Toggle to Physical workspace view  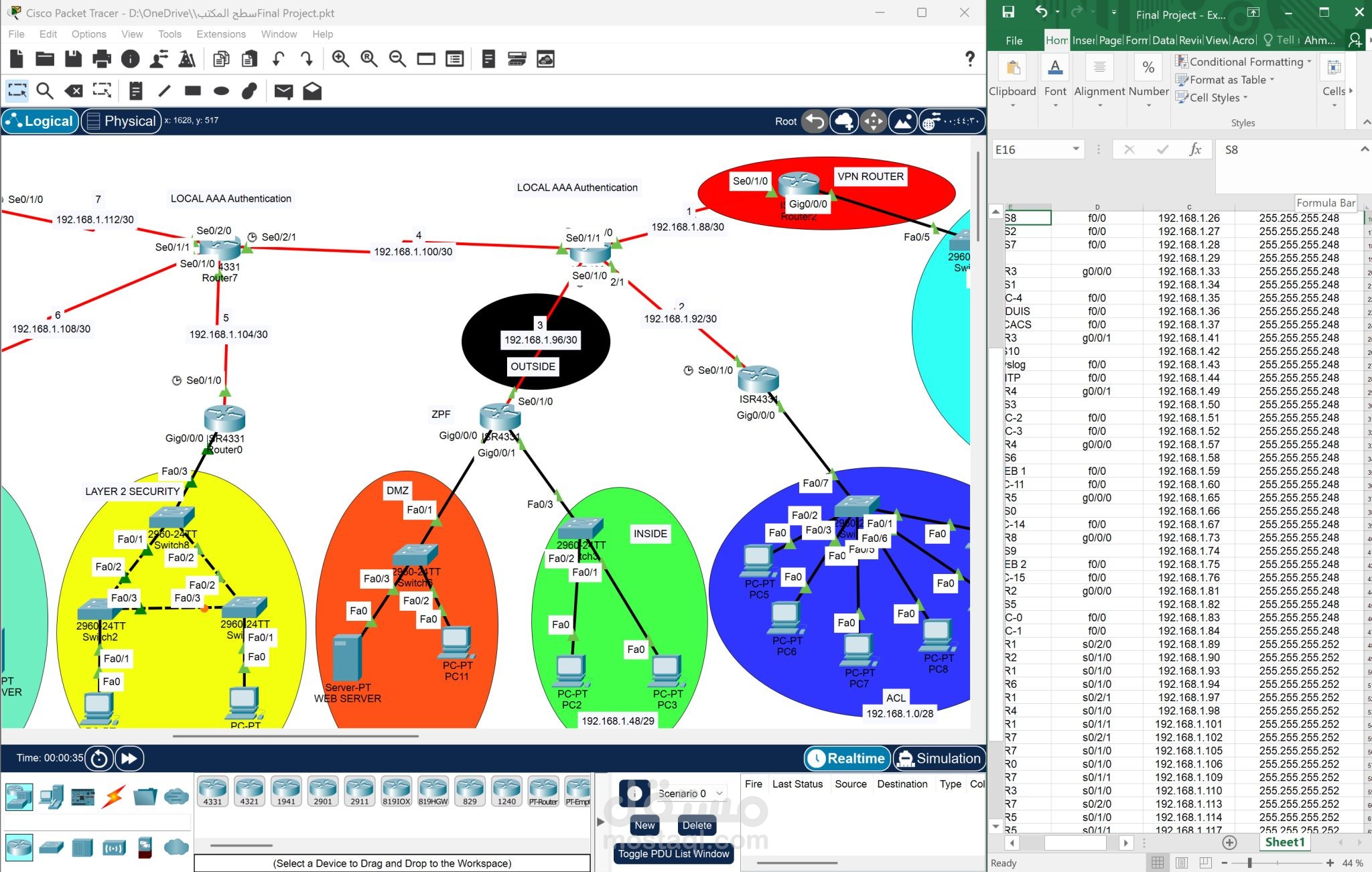(x=121, y=121)
